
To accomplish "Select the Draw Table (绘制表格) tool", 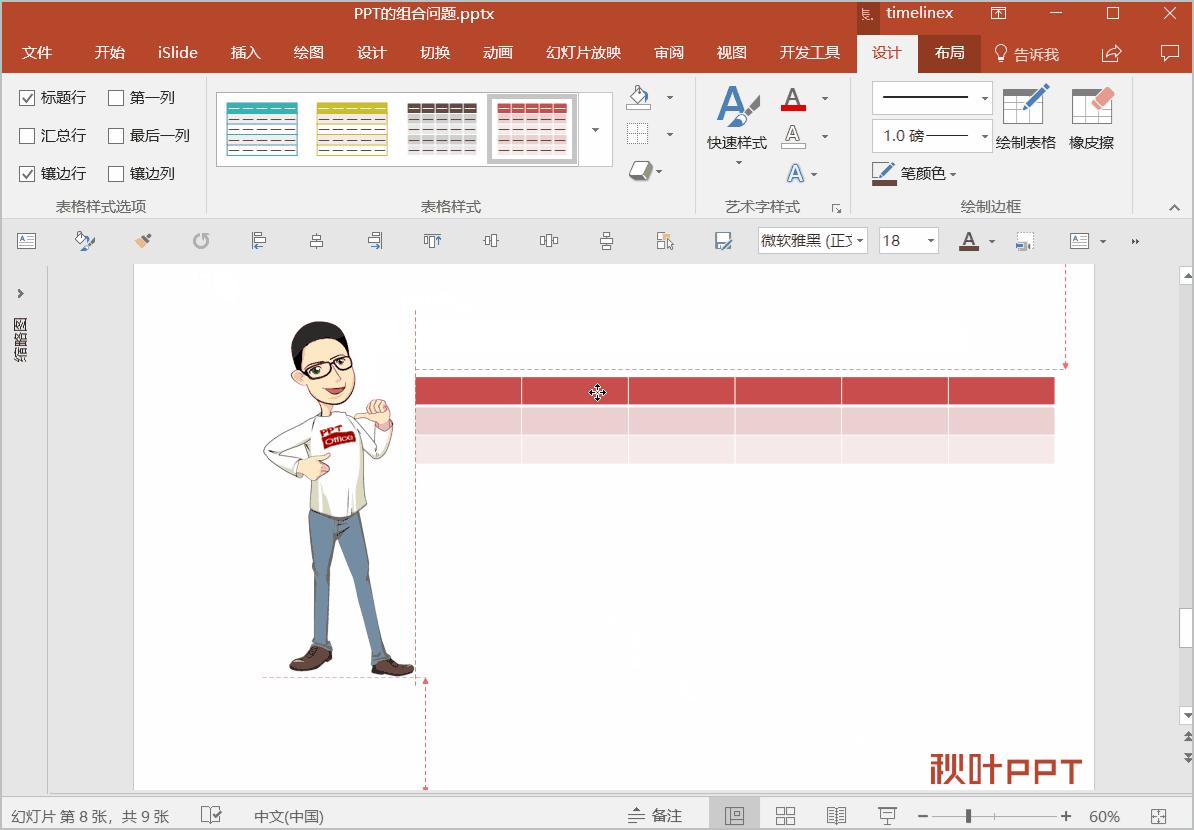I will [1025, 117].
